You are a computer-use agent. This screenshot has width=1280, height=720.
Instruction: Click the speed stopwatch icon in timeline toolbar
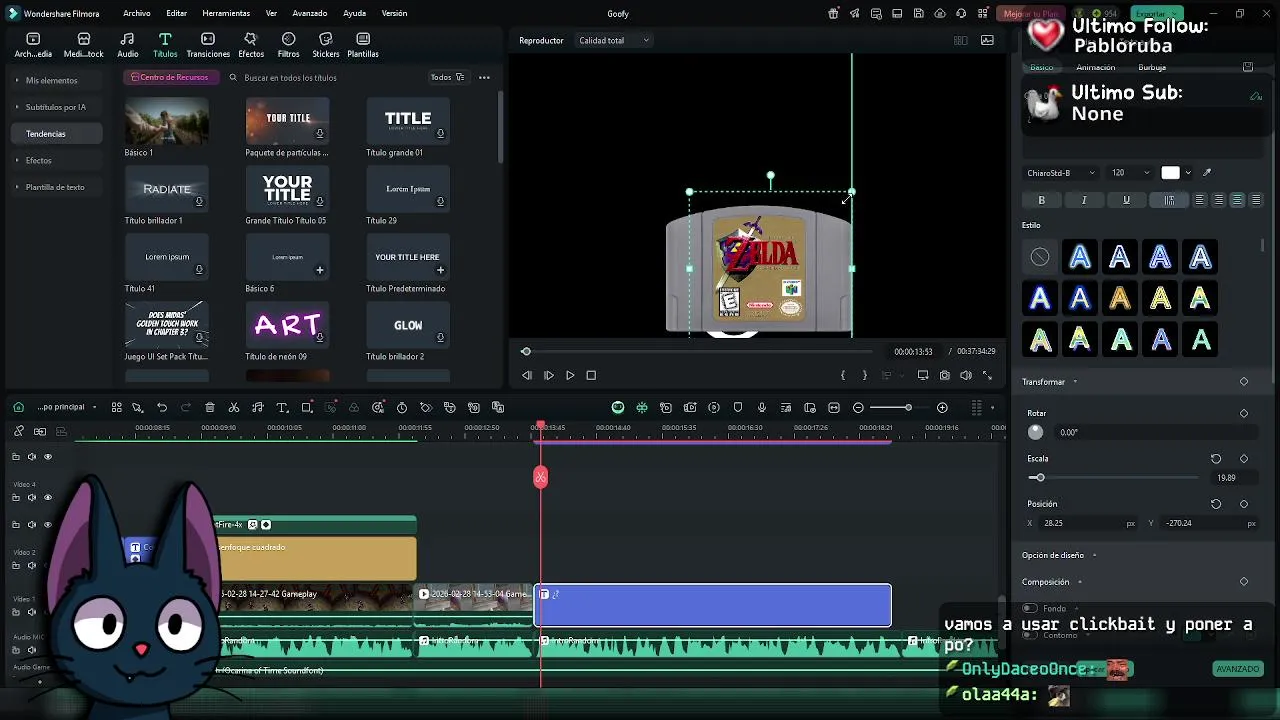point(402,407)
